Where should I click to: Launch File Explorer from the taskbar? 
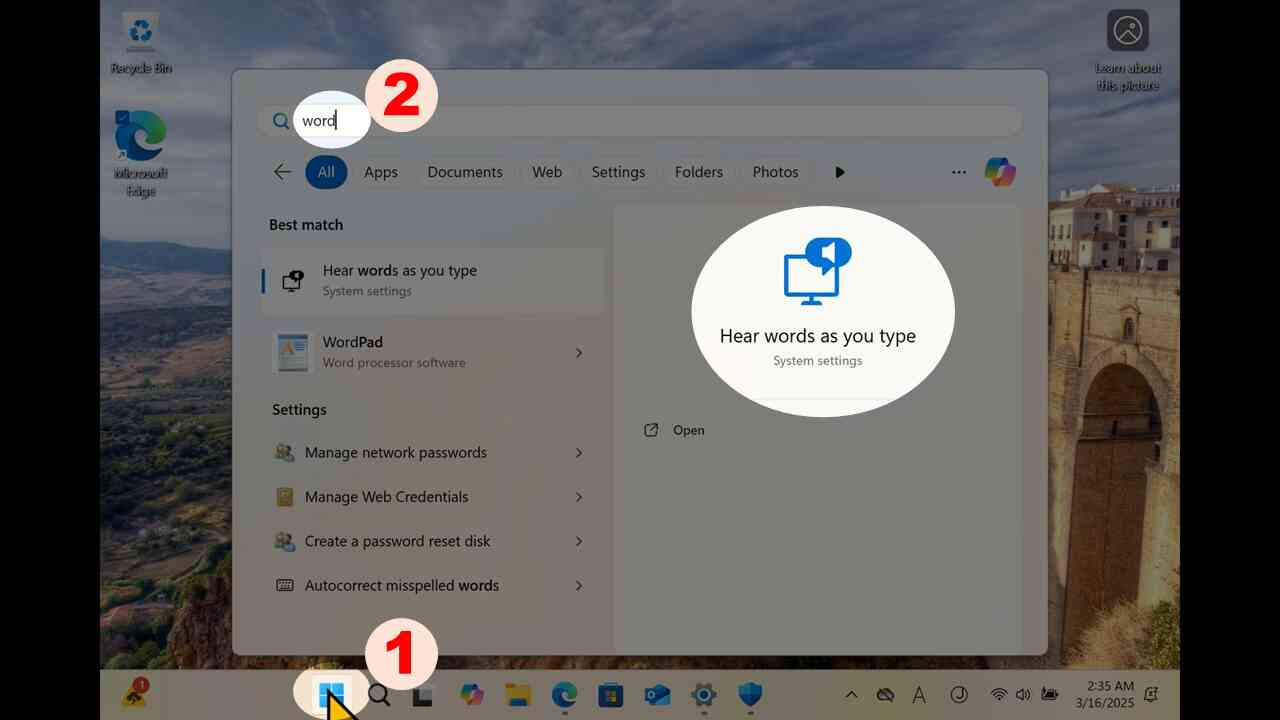(x=518, y=695)
